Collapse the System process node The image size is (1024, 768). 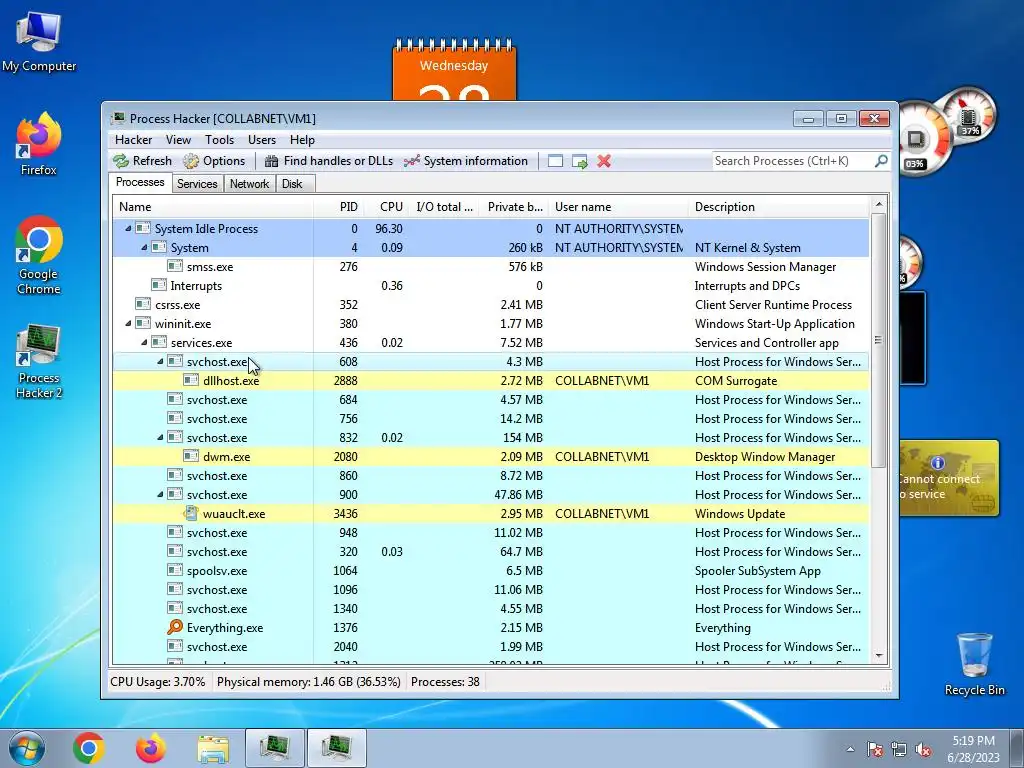pos(144,248)
